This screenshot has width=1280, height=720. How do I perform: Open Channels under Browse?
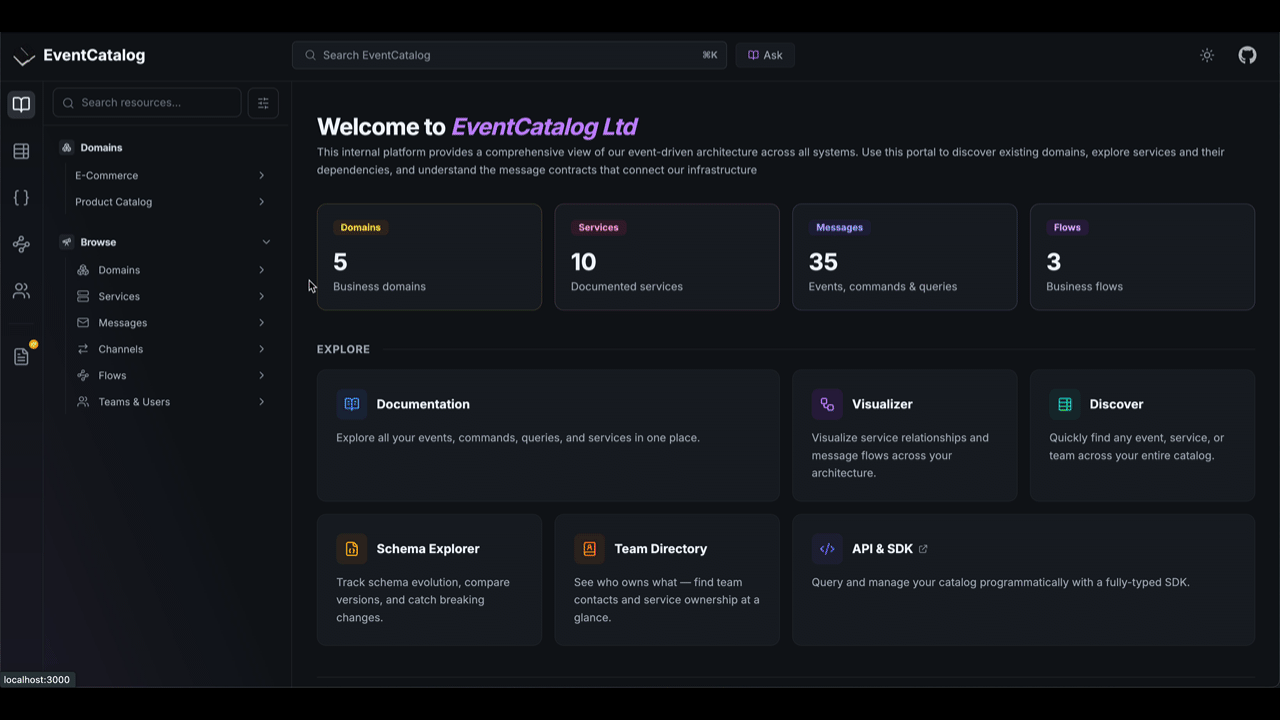(x=121, y=349)
